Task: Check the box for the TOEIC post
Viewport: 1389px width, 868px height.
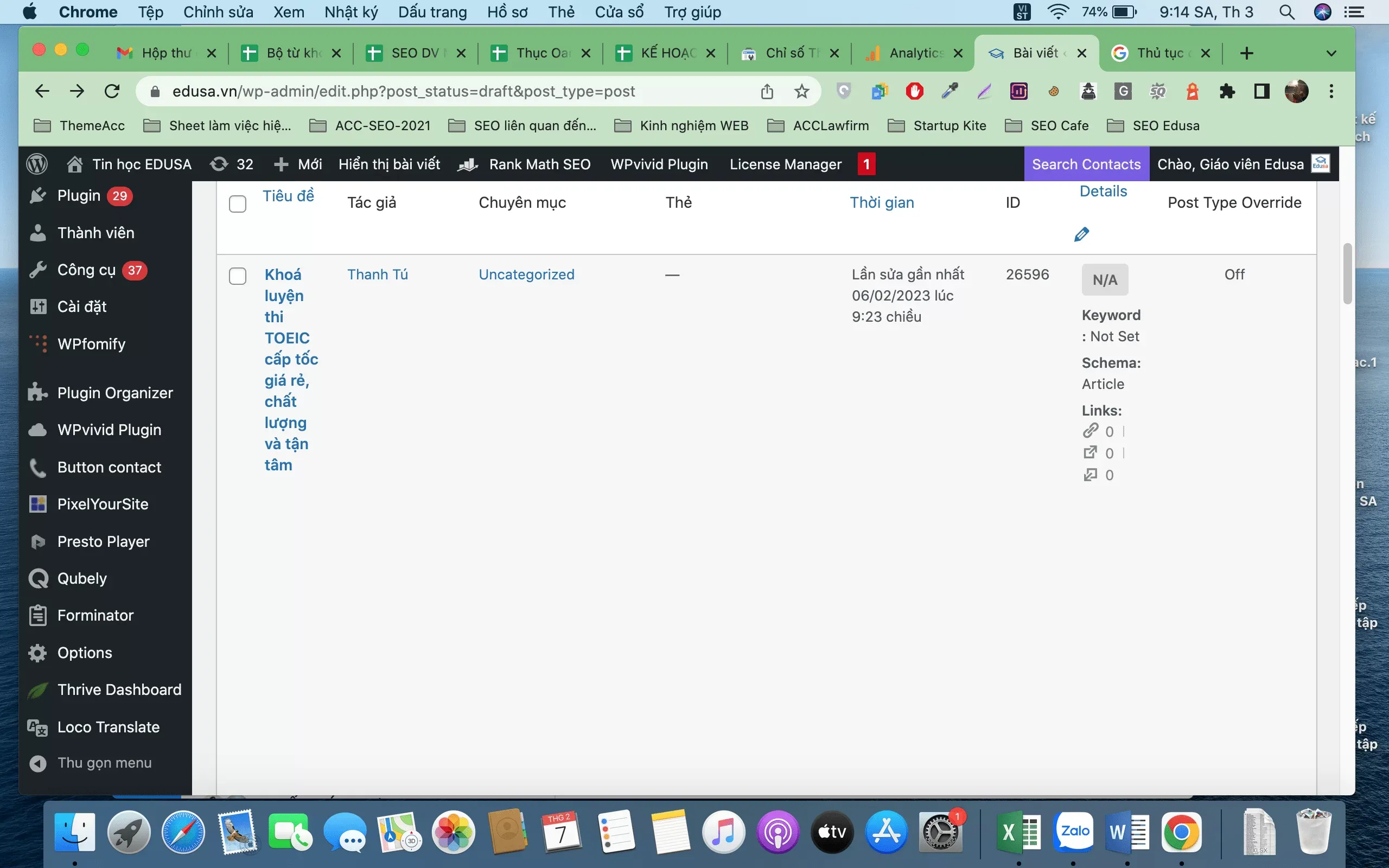Action: (238, 276)
